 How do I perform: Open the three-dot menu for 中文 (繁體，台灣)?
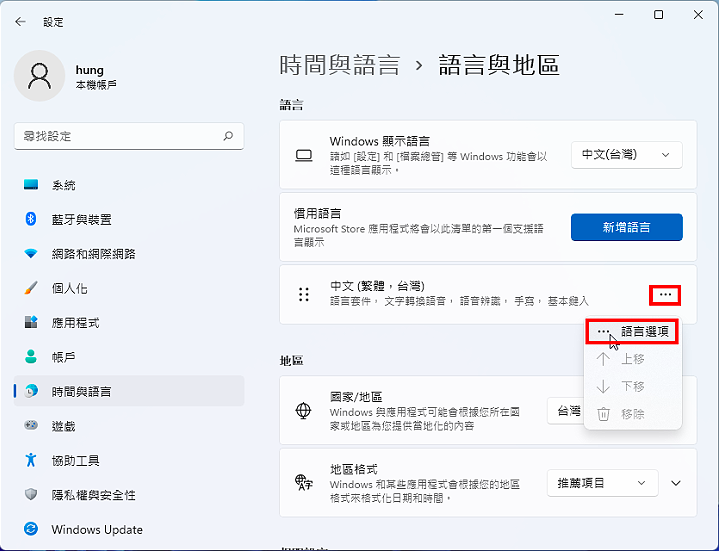tap(665, 295)
